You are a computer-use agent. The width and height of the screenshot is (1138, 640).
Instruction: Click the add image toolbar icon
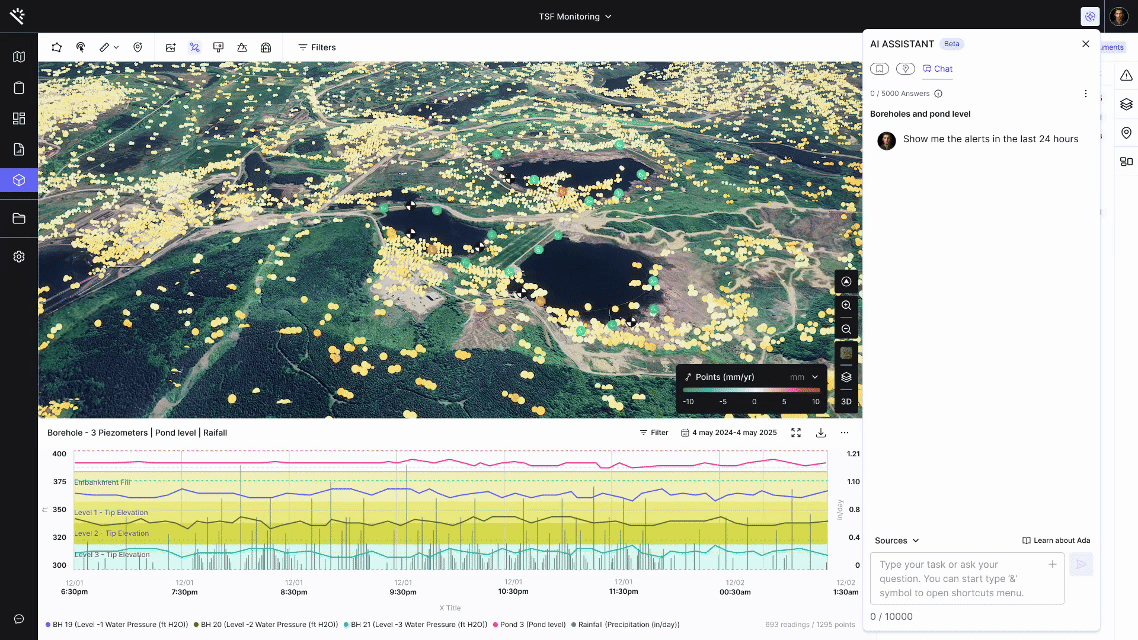[171, 47]
